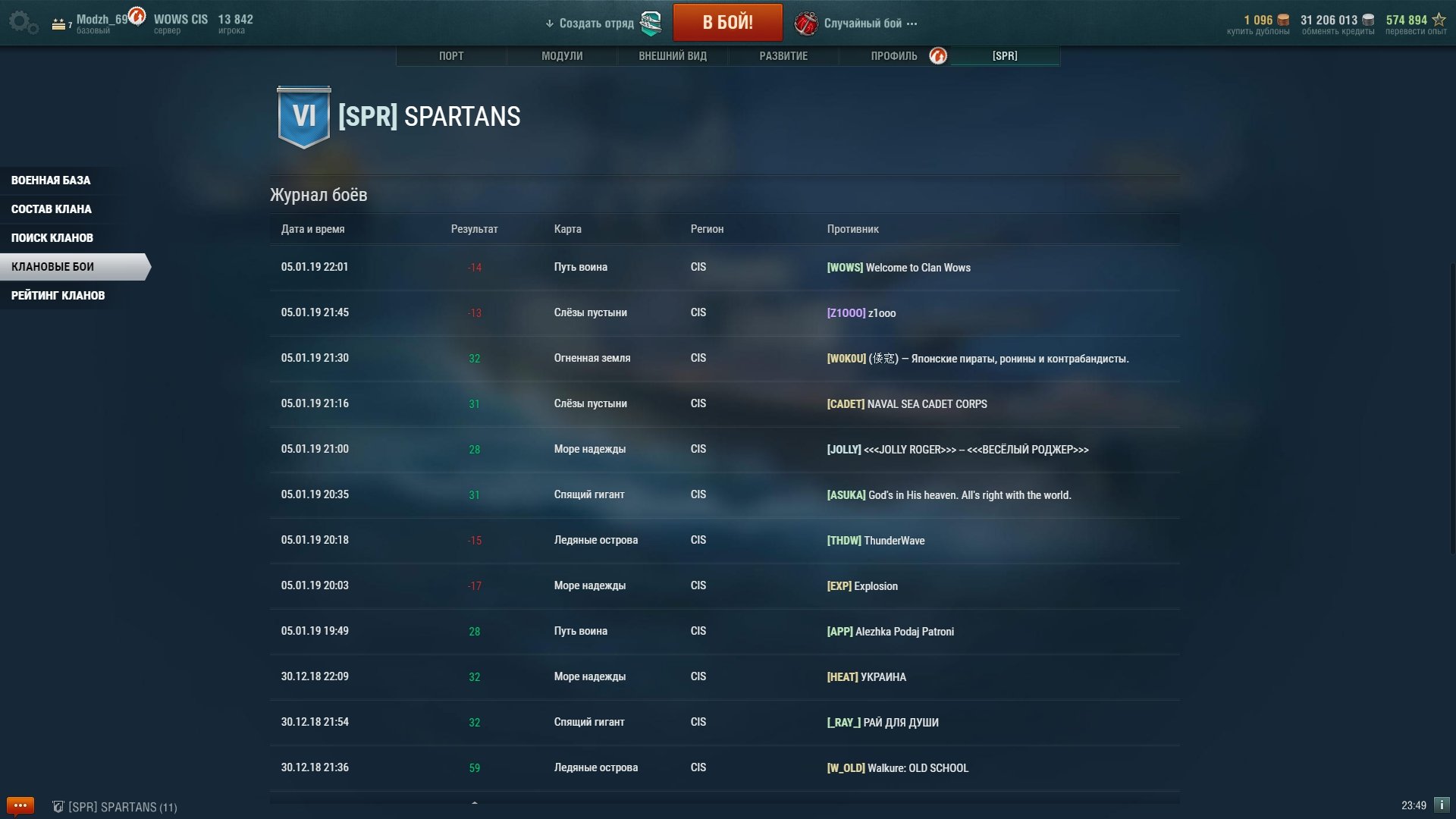Click the credits silver coin icon
The height and width of the screenshot is (819, 1456).
pos(1368,20)
